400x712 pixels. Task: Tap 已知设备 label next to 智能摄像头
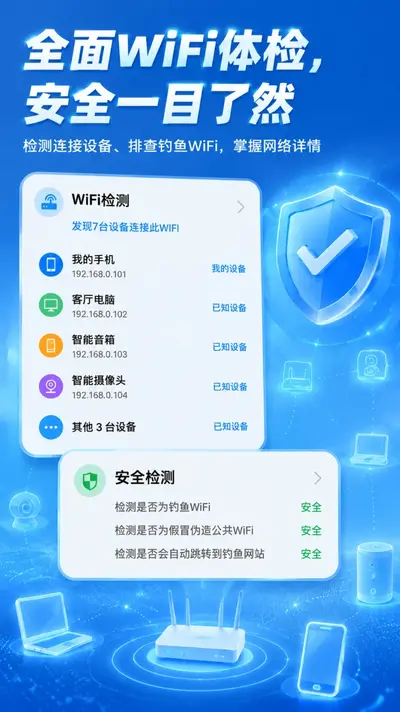pyautogui.click(x=231, y=387)
